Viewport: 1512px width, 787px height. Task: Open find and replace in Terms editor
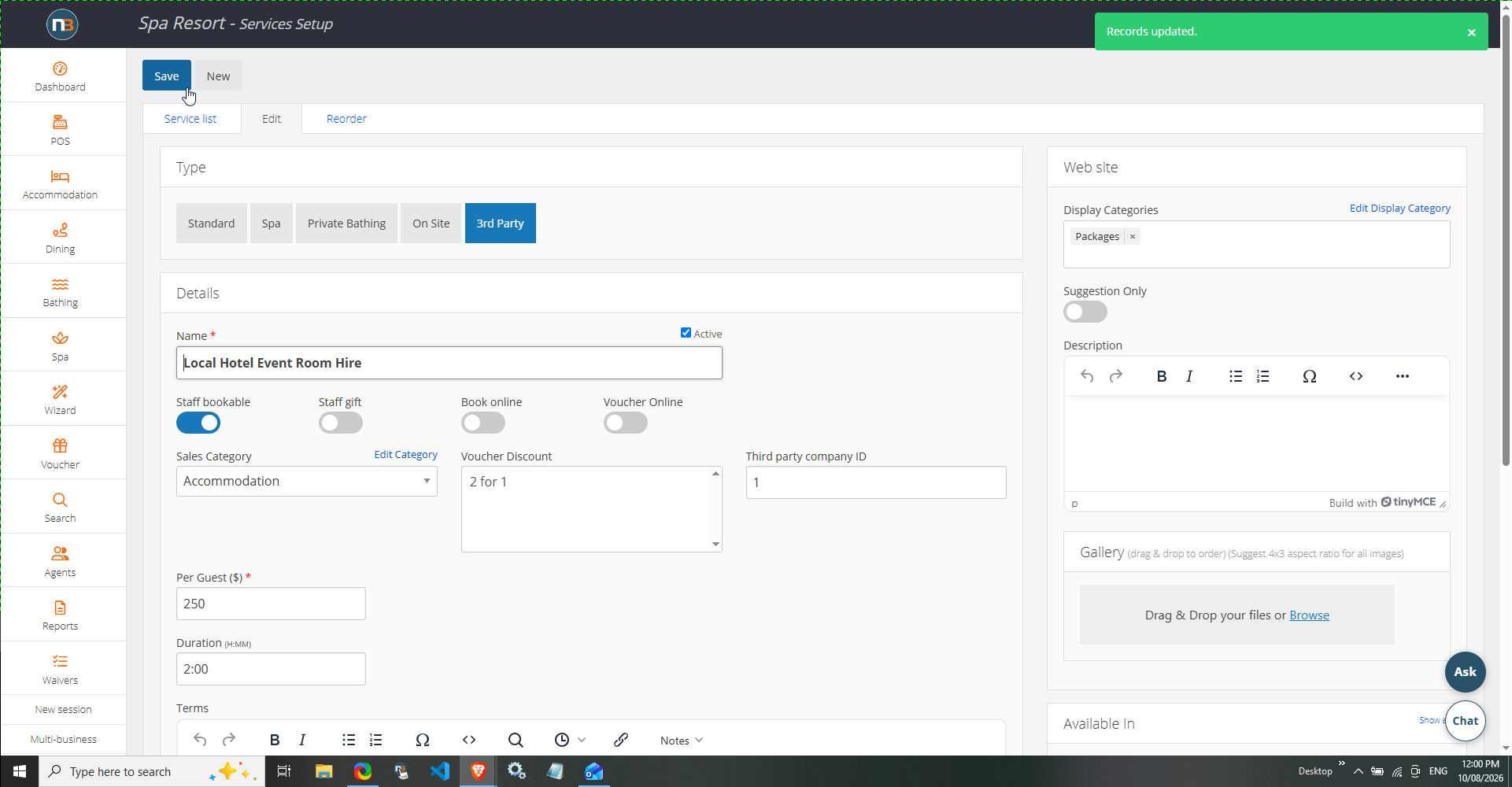(516, 740)
